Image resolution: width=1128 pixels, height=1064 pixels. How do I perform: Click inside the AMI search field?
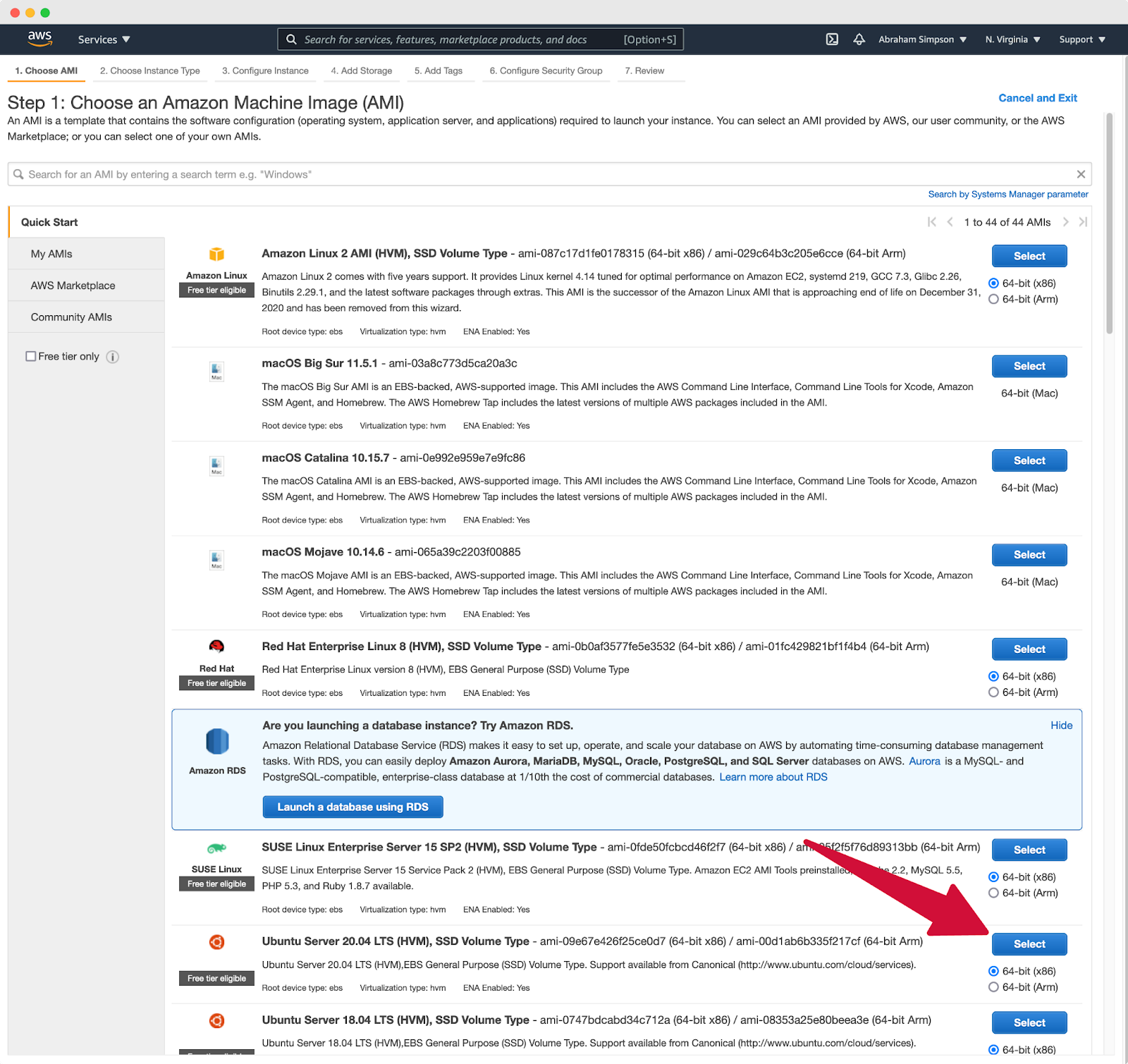pyautogui.click(x=423, y=174)
